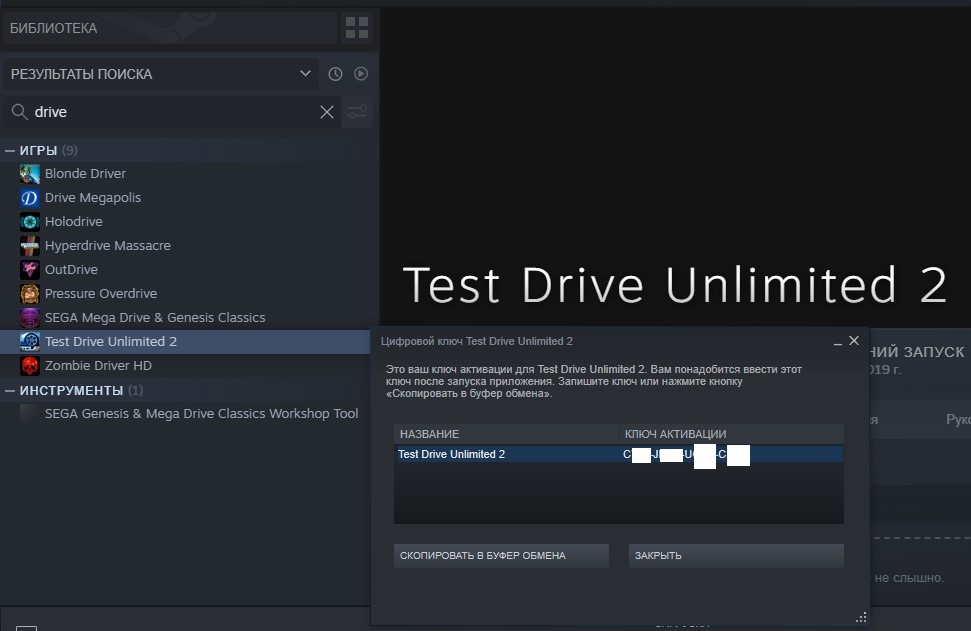Close the digital key dialog
Screen dimensions: 971x631
tap(854, 341)
